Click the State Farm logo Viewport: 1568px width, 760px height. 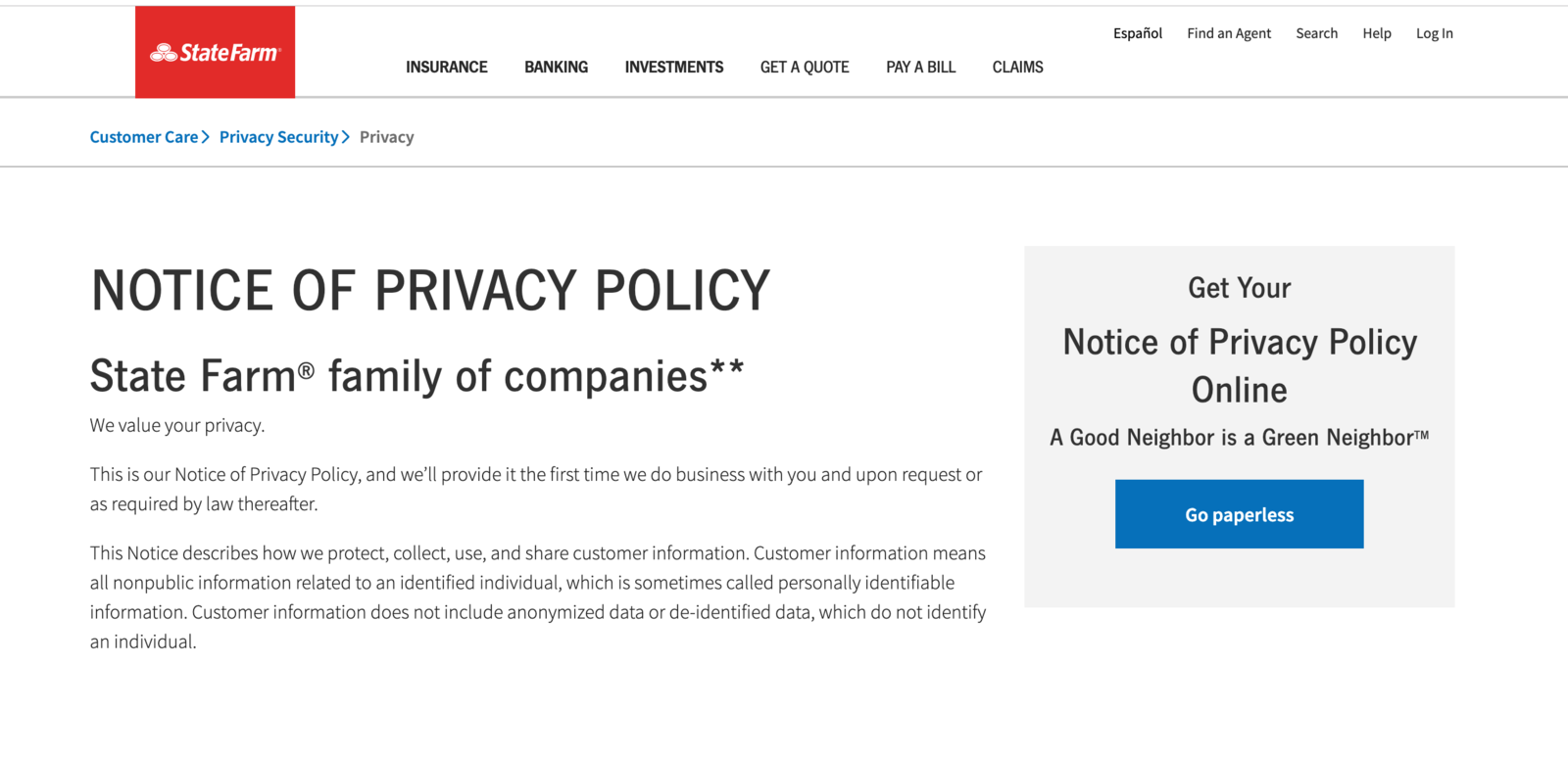pyautogui.click(x=215, y=53)
